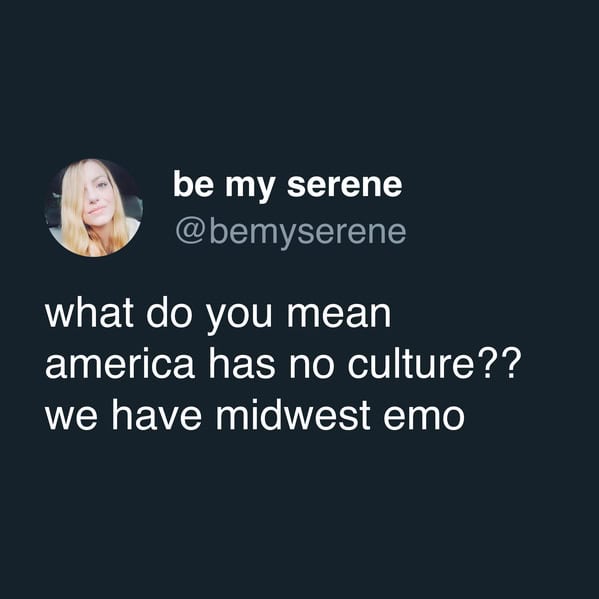This screenshot has width=599, height=599.
Task: Click the word 'america' in the tweet
Action: click(120, 363)
